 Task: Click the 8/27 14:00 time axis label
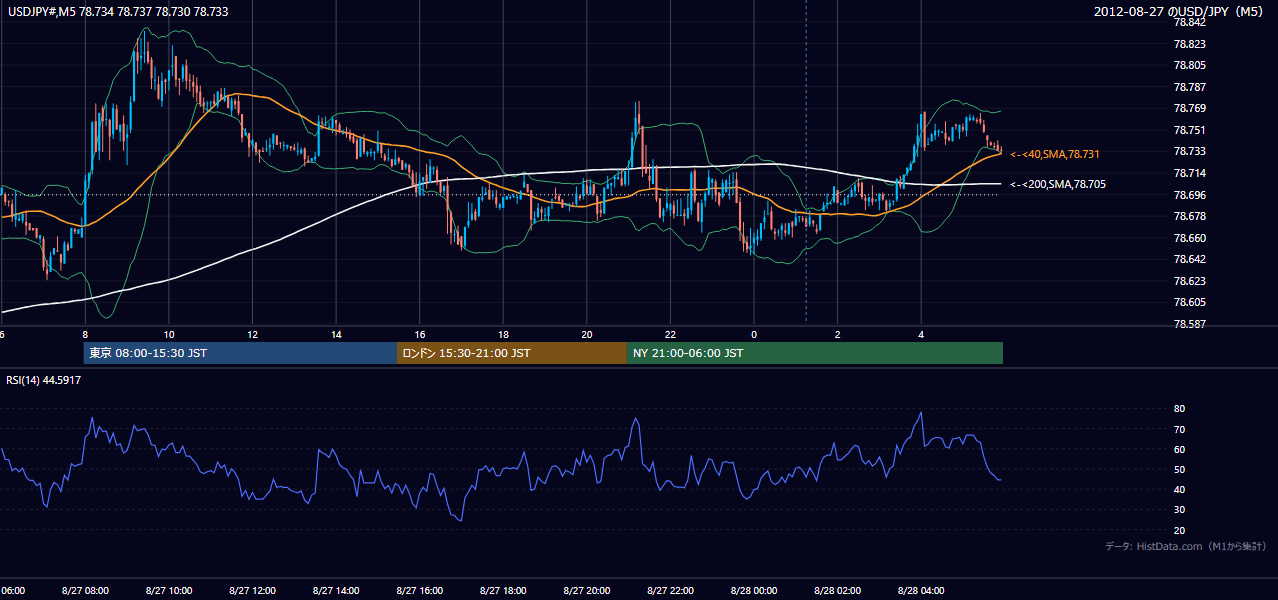point(336,590)
